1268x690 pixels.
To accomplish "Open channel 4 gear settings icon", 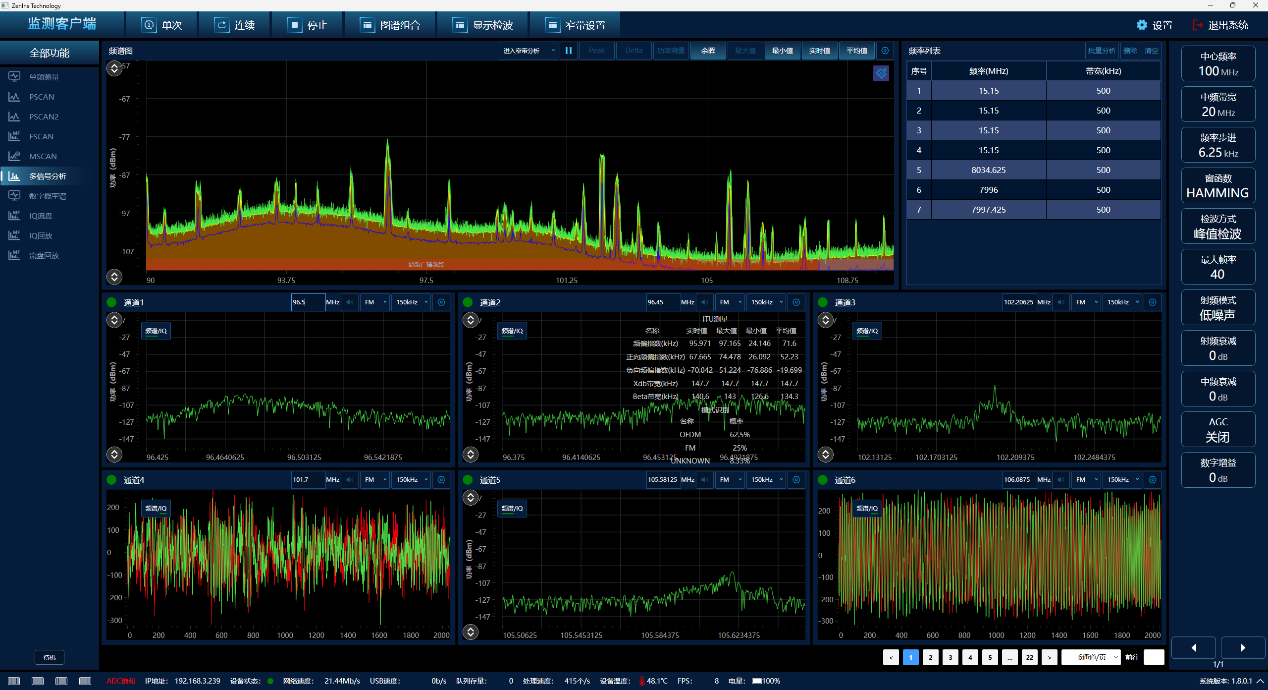I will pos(441,480).
